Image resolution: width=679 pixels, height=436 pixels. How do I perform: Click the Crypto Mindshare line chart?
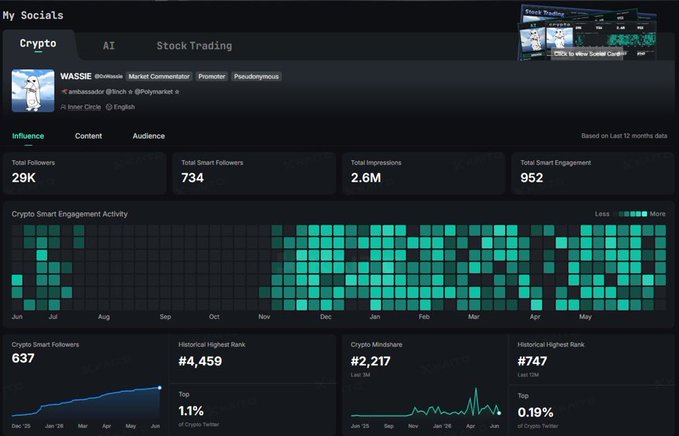pos(426,403)
